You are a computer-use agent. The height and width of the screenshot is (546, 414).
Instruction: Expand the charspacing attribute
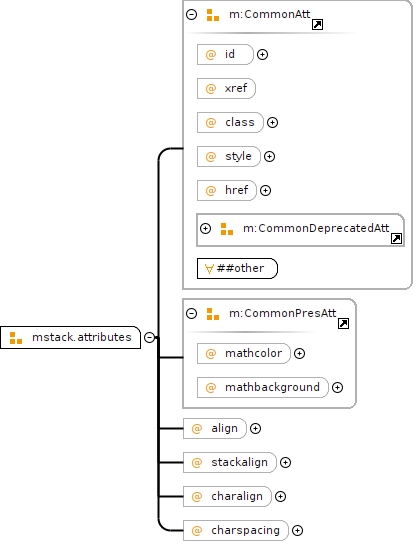coord(297,530)
